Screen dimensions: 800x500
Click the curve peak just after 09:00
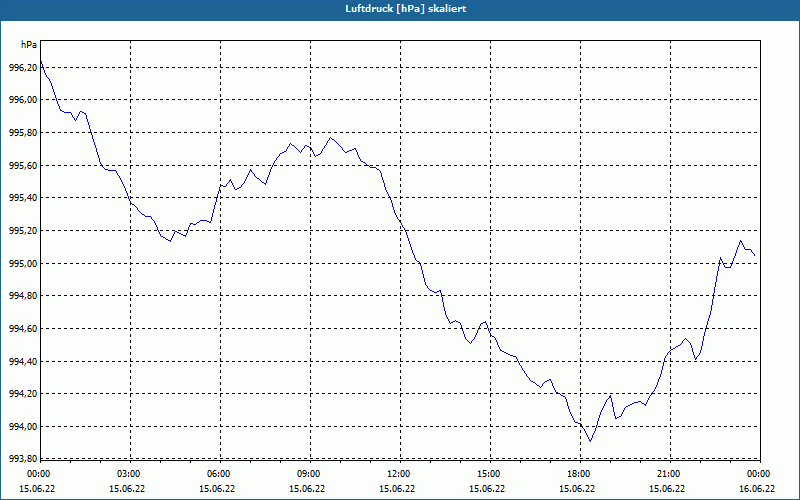[331, 137]
